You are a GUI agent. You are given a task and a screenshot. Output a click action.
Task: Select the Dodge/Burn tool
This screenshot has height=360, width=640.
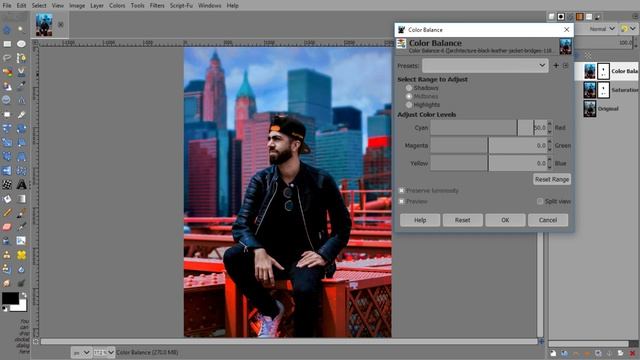click(x=21, y=283)
